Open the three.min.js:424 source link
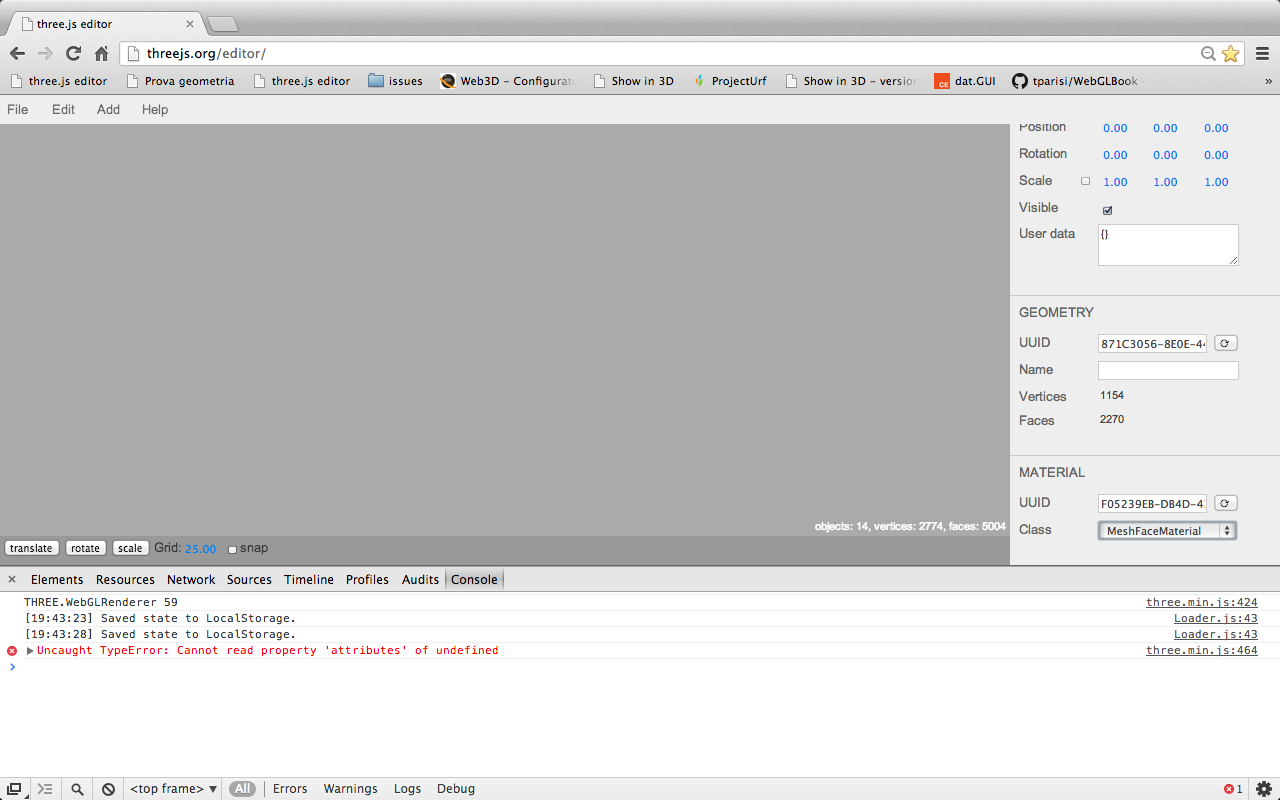The width and height of the screenshot is (1280, 800). point(1201,603)
